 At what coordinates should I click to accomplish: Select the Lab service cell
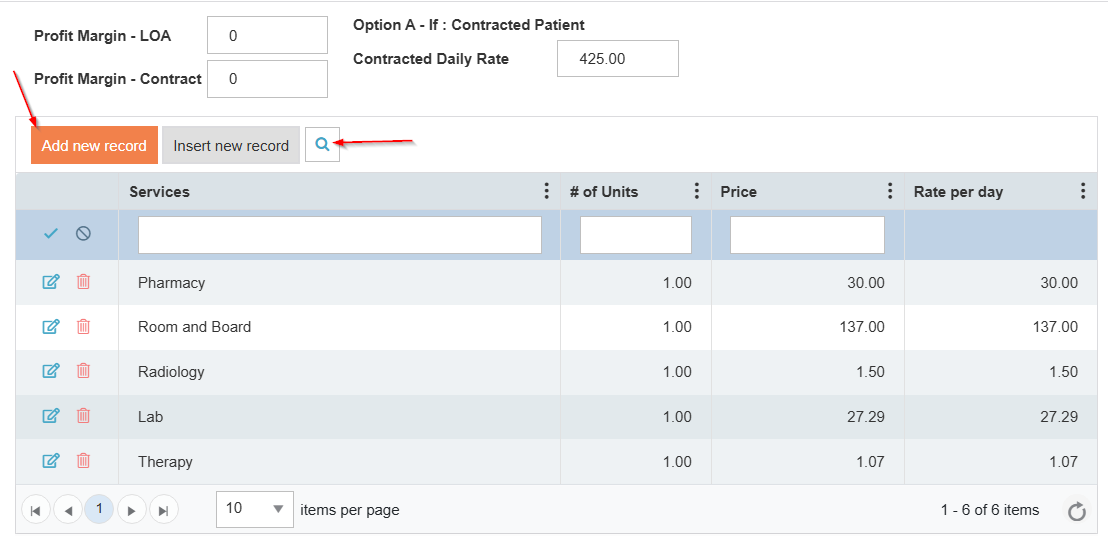click(x=339, y=417)
